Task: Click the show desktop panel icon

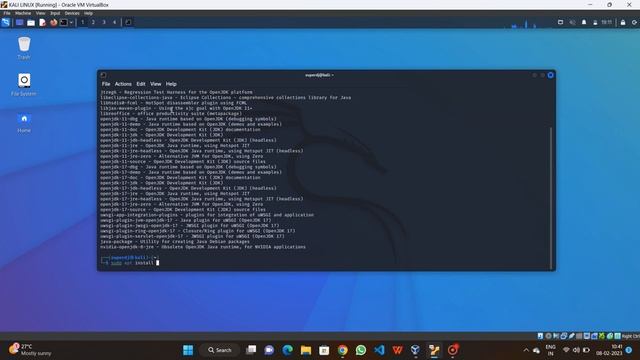Action: click(x=19, y=22)
